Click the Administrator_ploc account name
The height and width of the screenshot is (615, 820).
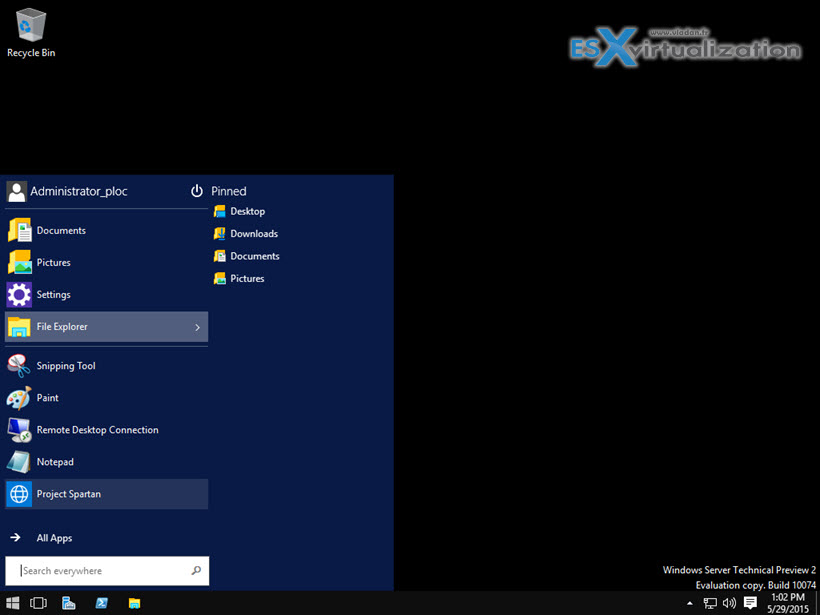tap(79, 191)
